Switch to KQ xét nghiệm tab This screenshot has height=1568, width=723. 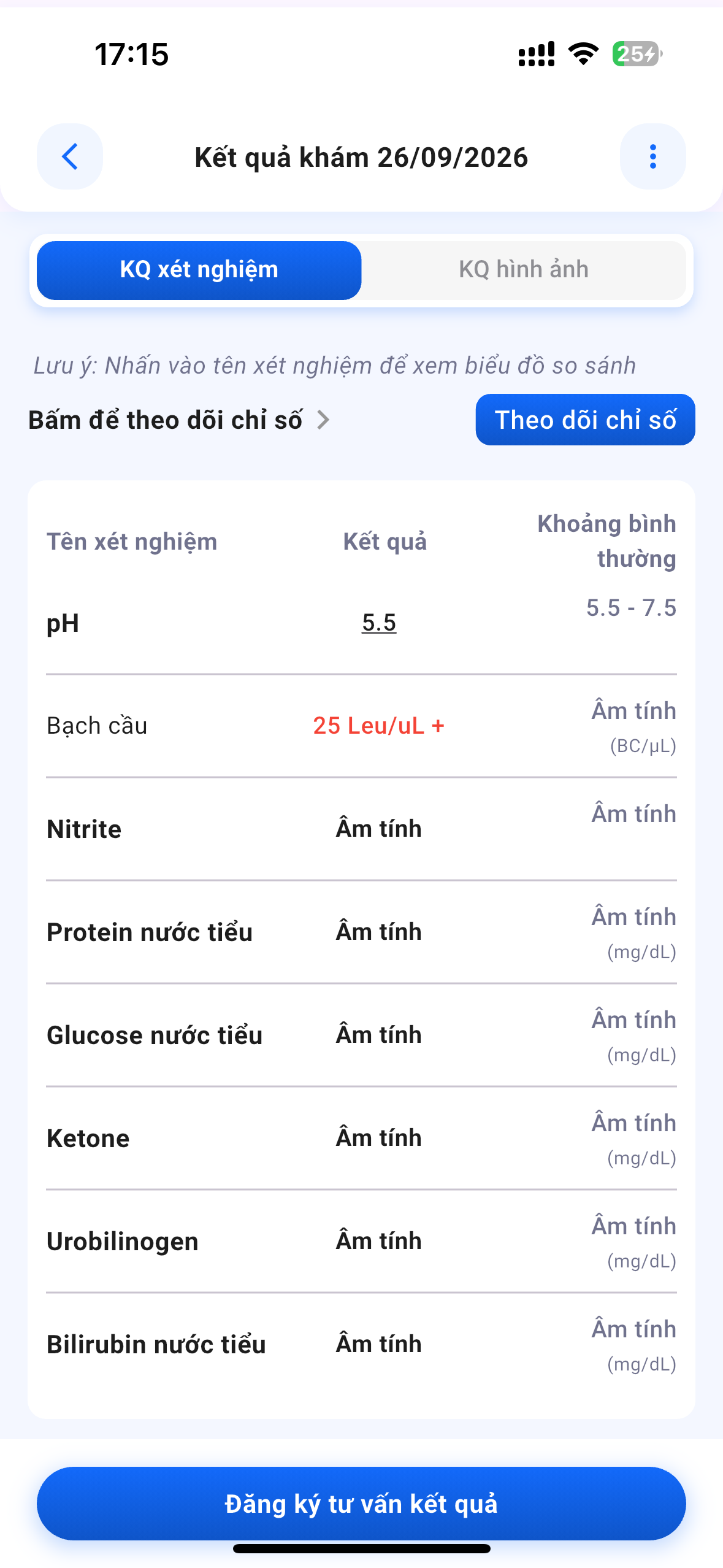199,270
